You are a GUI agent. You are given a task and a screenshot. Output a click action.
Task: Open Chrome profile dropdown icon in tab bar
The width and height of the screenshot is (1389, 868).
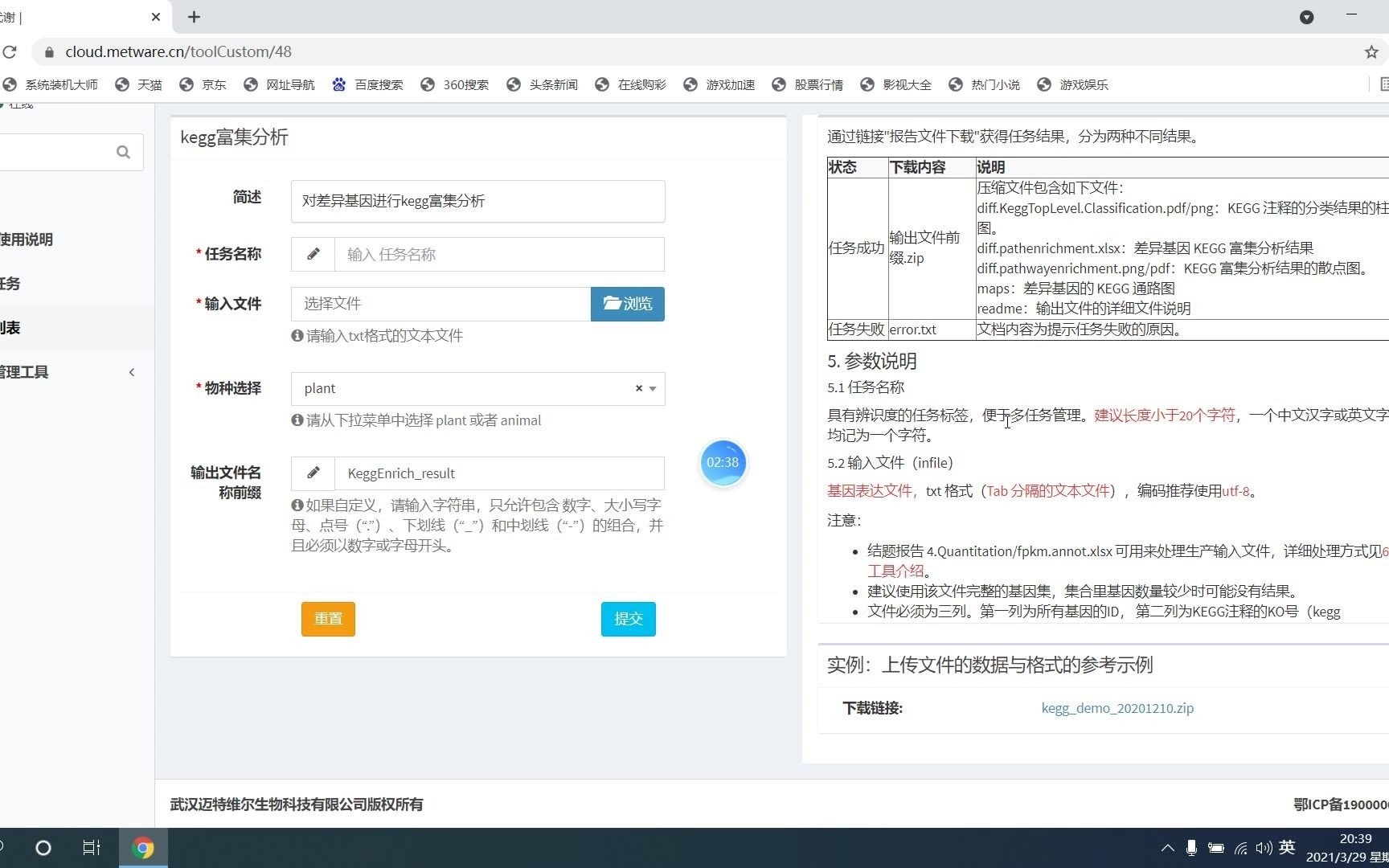1307,17
